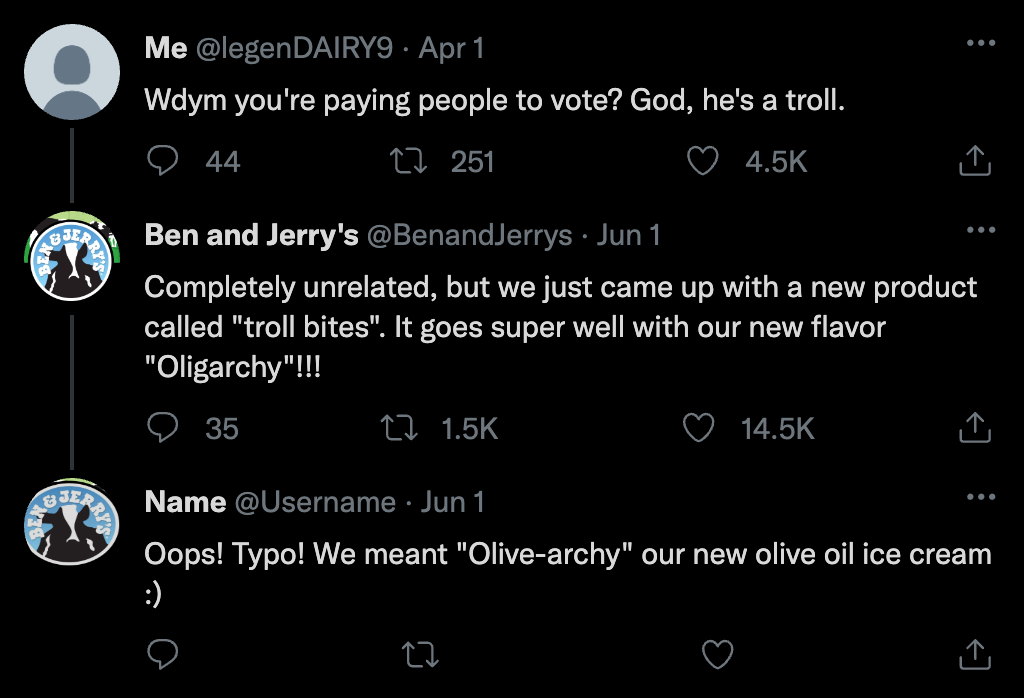Open the @BenandJerrys profile handle
This screenshot has width=1024, height=698.
tap(469, 235)
